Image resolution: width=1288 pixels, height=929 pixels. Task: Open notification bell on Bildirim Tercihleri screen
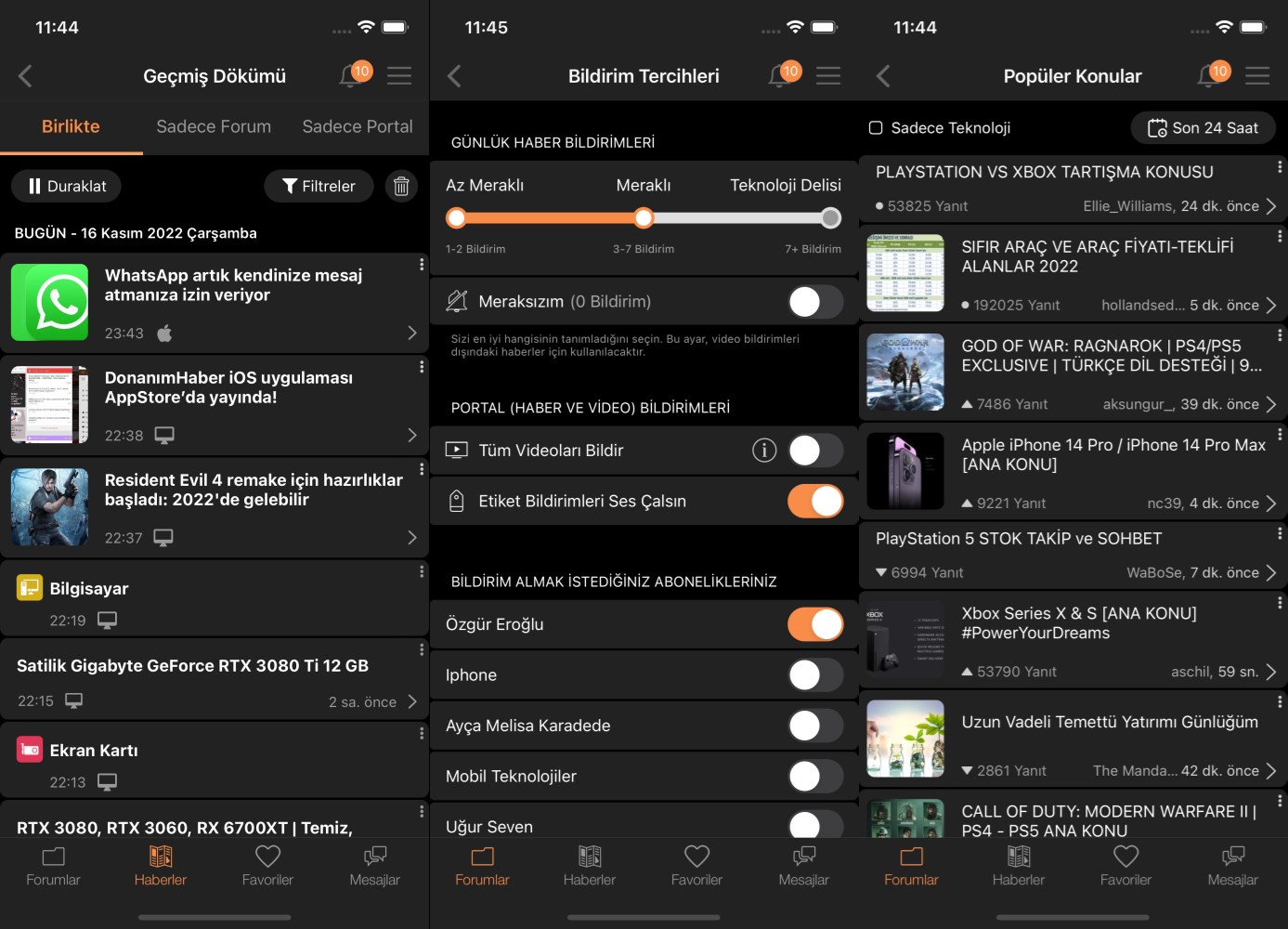point(784,74)
